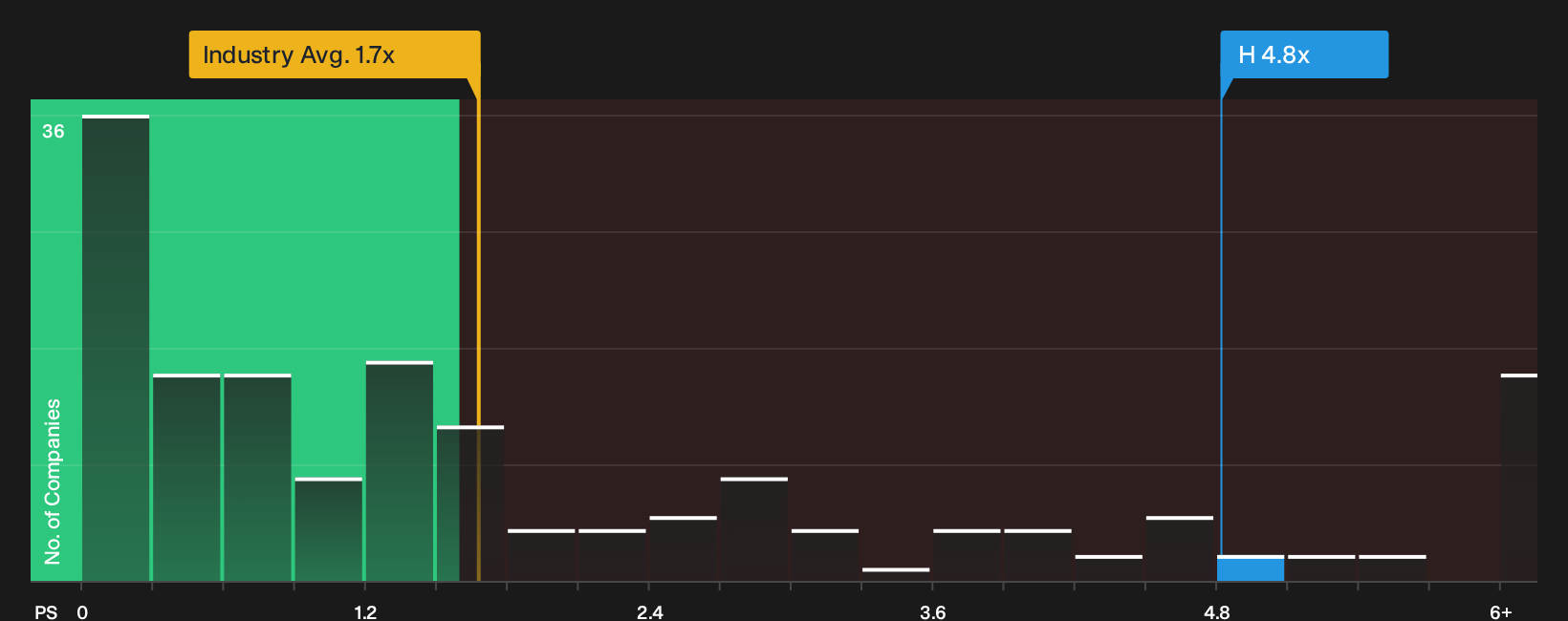This screenshot has height=621, width=1568.
Task: Click the '2.4' x-axis tick label
Action: click(x=650, y=612)
